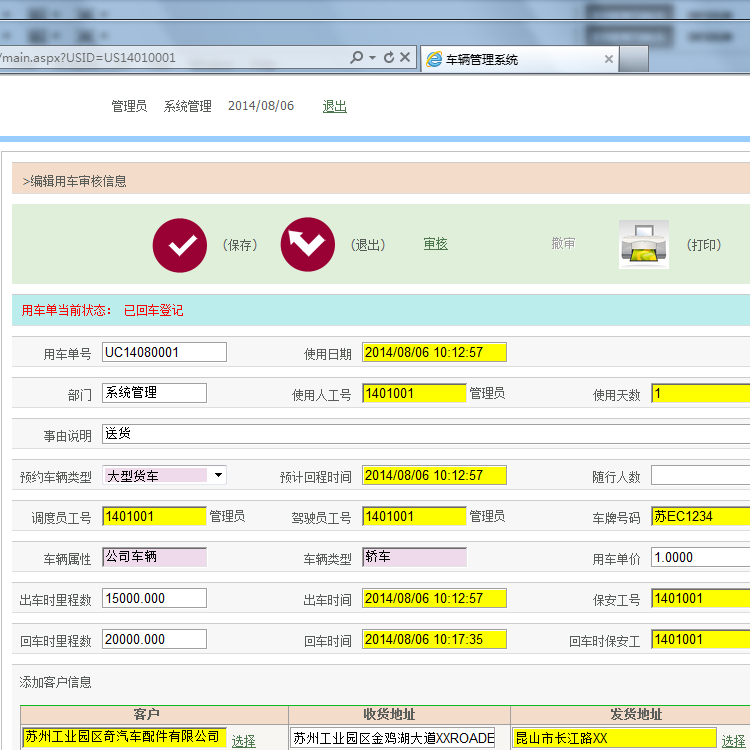Select the 车辆管理系统 tab

tap(520, 59)
